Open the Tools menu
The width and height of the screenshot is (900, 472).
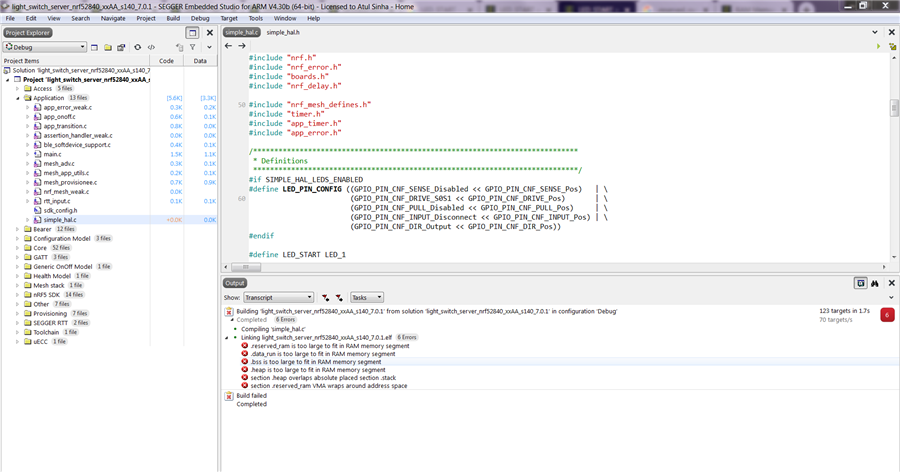click(x=255, y=18)
